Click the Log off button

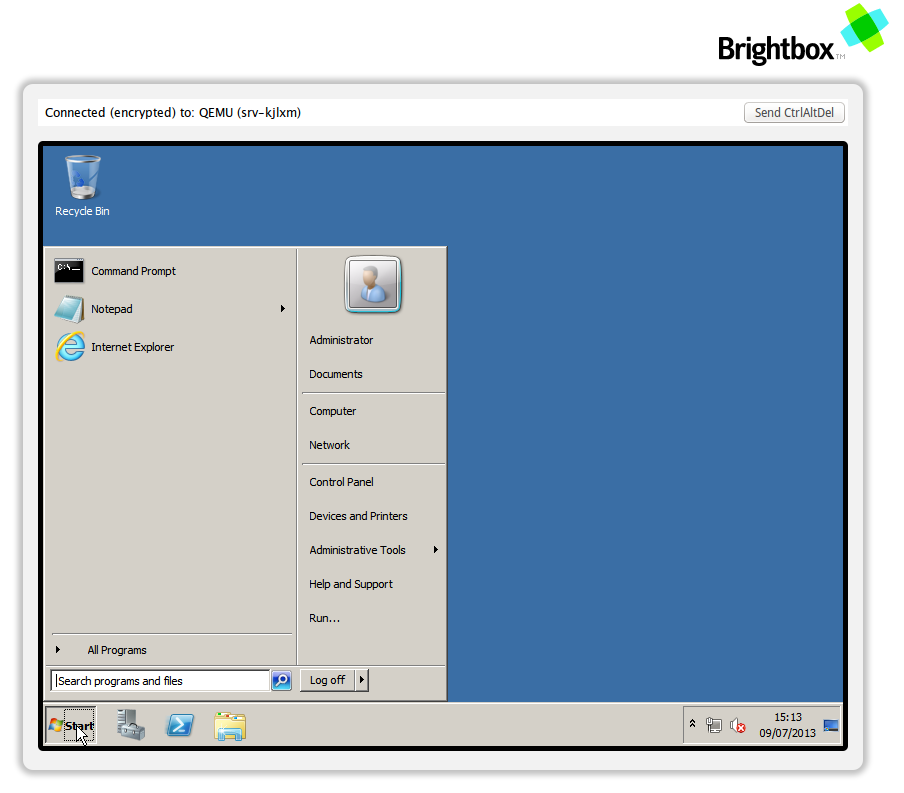click(327, 680)
